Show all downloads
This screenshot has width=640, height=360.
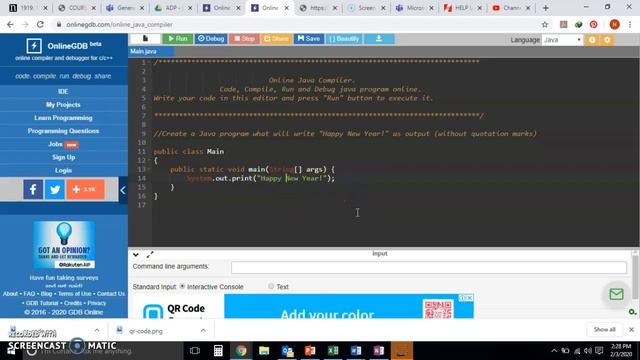(x=604, y=329)
